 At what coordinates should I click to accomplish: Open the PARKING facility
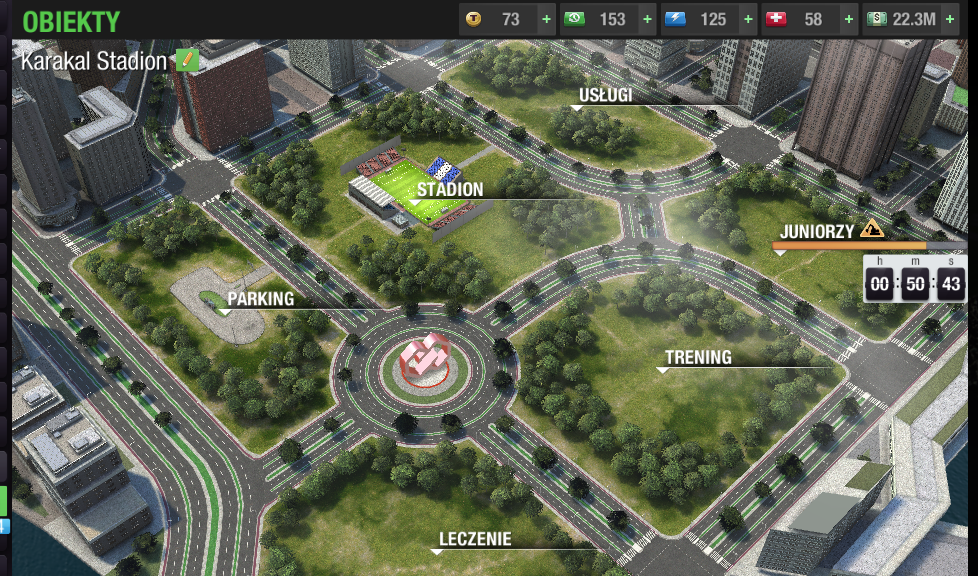(x=261, y=299)
